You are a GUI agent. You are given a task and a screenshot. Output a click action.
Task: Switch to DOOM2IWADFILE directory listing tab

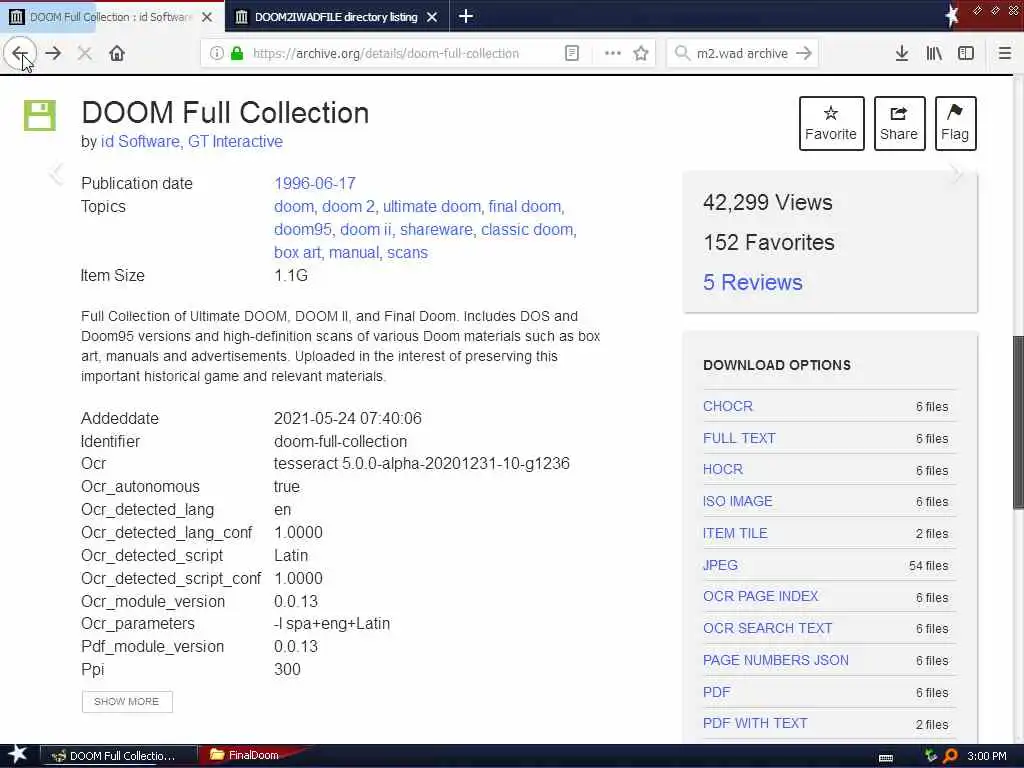pyautogui.click(x=337, y=17)
